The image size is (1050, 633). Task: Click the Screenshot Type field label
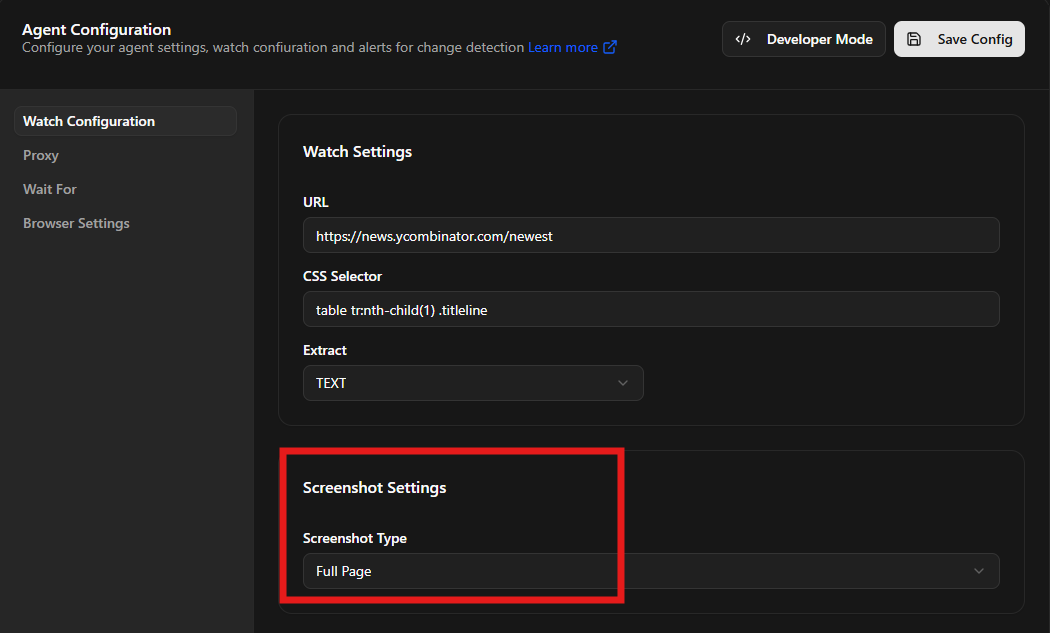[354, 538]
